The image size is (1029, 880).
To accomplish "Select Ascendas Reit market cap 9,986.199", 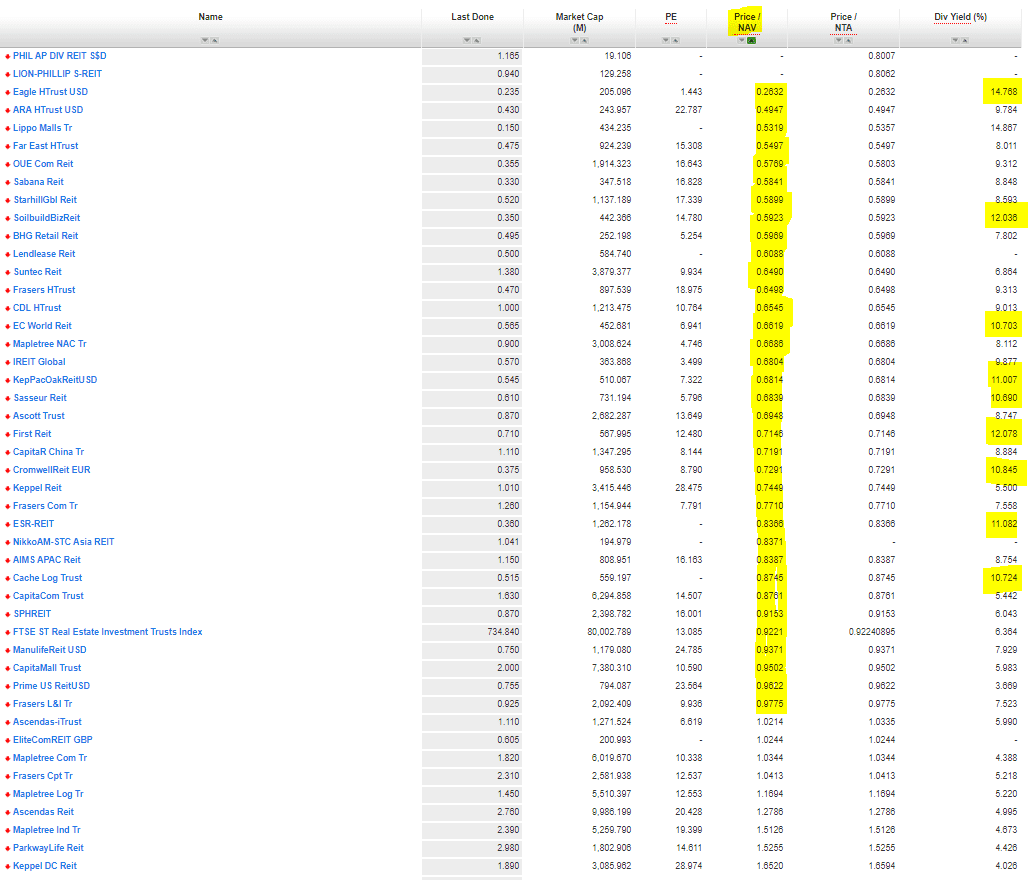I will tap(612, 812).
